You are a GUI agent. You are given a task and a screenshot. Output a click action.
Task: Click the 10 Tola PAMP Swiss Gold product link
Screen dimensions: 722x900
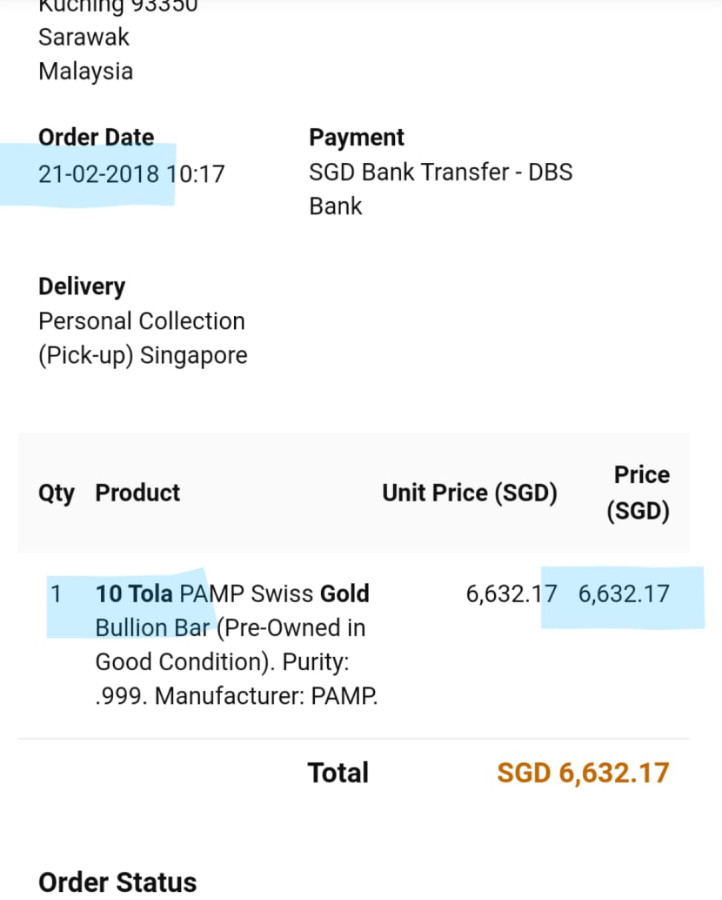point(232,594)
